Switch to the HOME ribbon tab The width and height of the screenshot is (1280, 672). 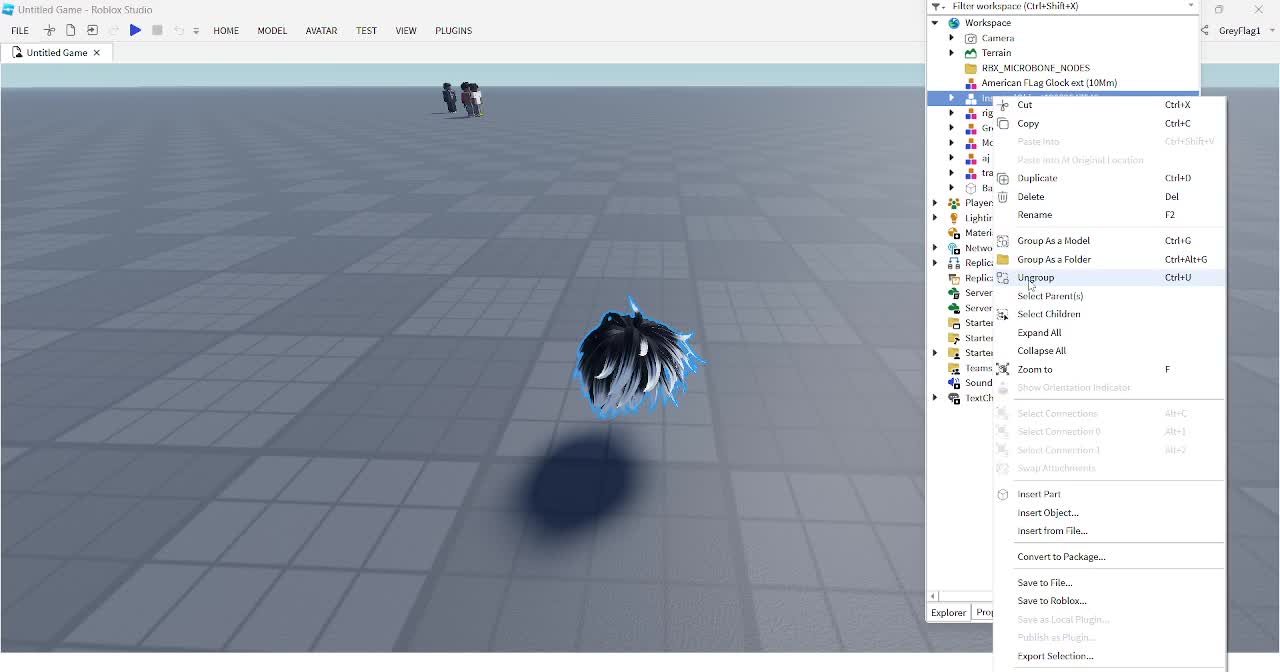click(x=226, y=31)
